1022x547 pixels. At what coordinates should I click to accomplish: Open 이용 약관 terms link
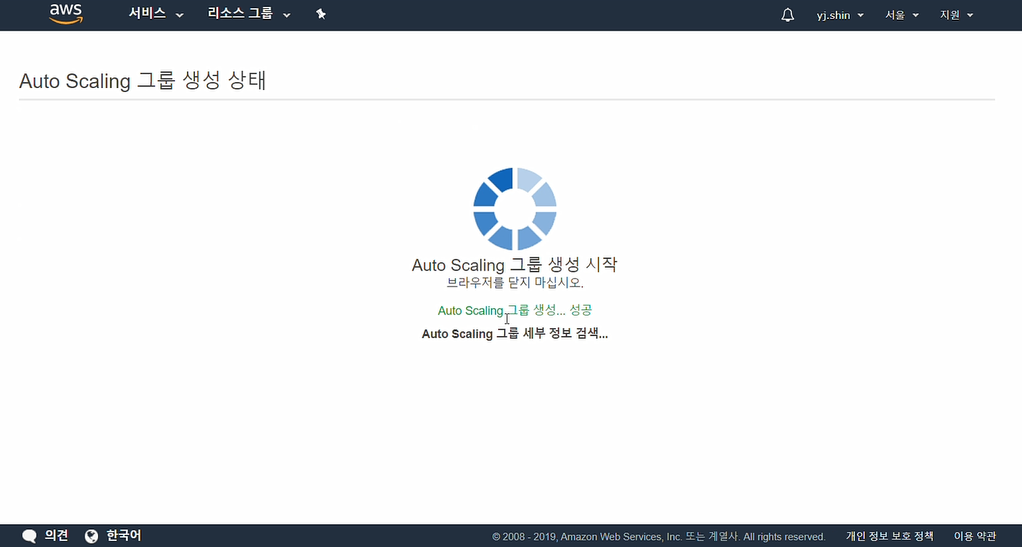pyautogui.click(x=975, y=537)
